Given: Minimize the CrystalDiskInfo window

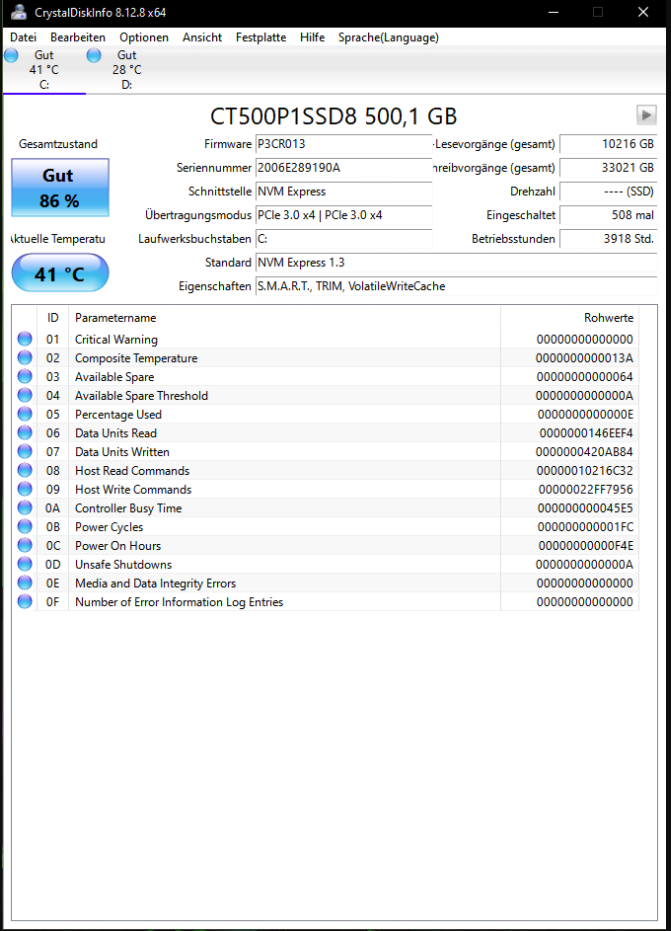Looking at the screenshot, I should pyautogui.click(x=553, y=12).
